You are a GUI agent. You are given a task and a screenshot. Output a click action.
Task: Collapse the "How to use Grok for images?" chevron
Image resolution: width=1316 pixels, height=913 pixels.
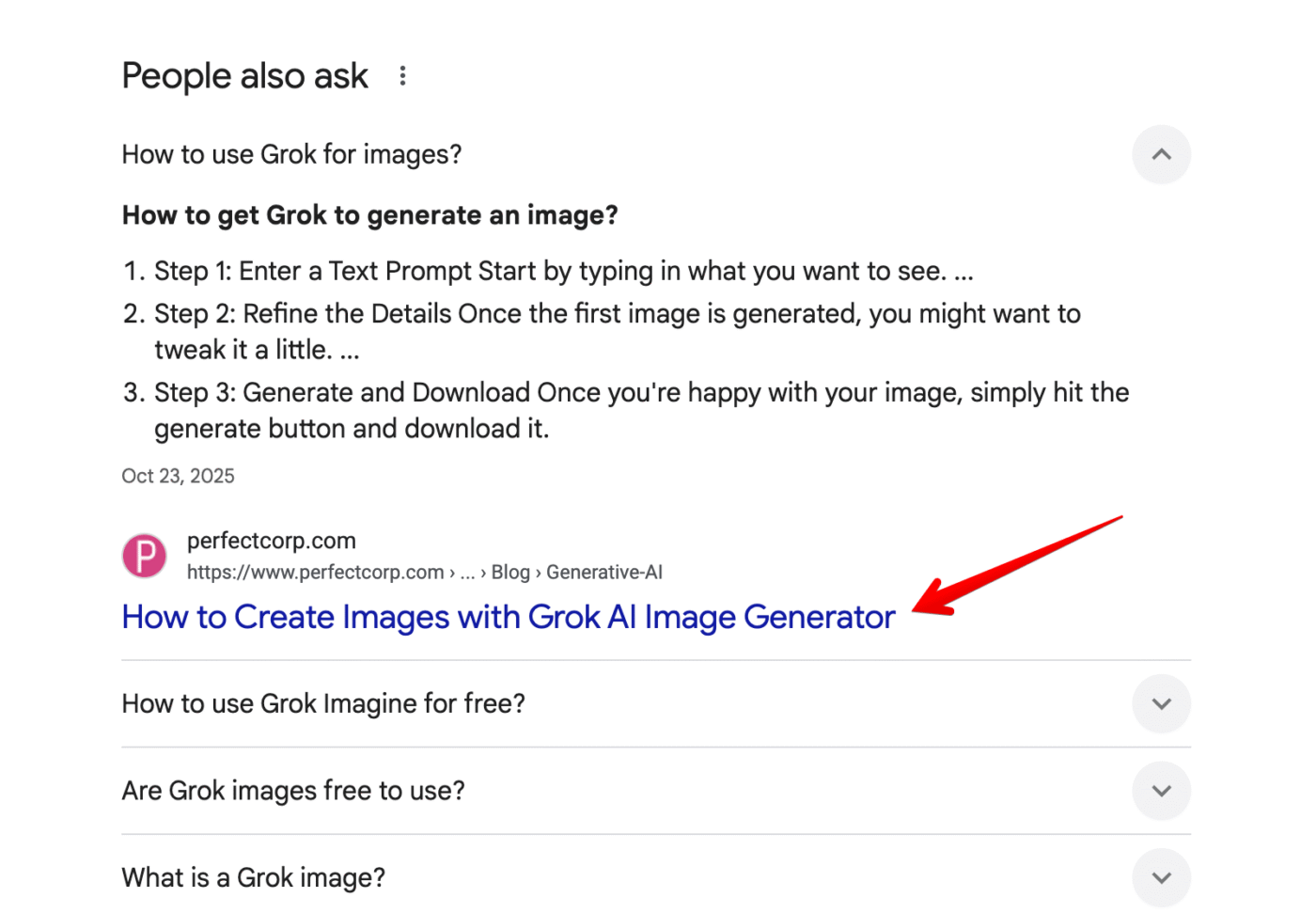point(1161,154)
